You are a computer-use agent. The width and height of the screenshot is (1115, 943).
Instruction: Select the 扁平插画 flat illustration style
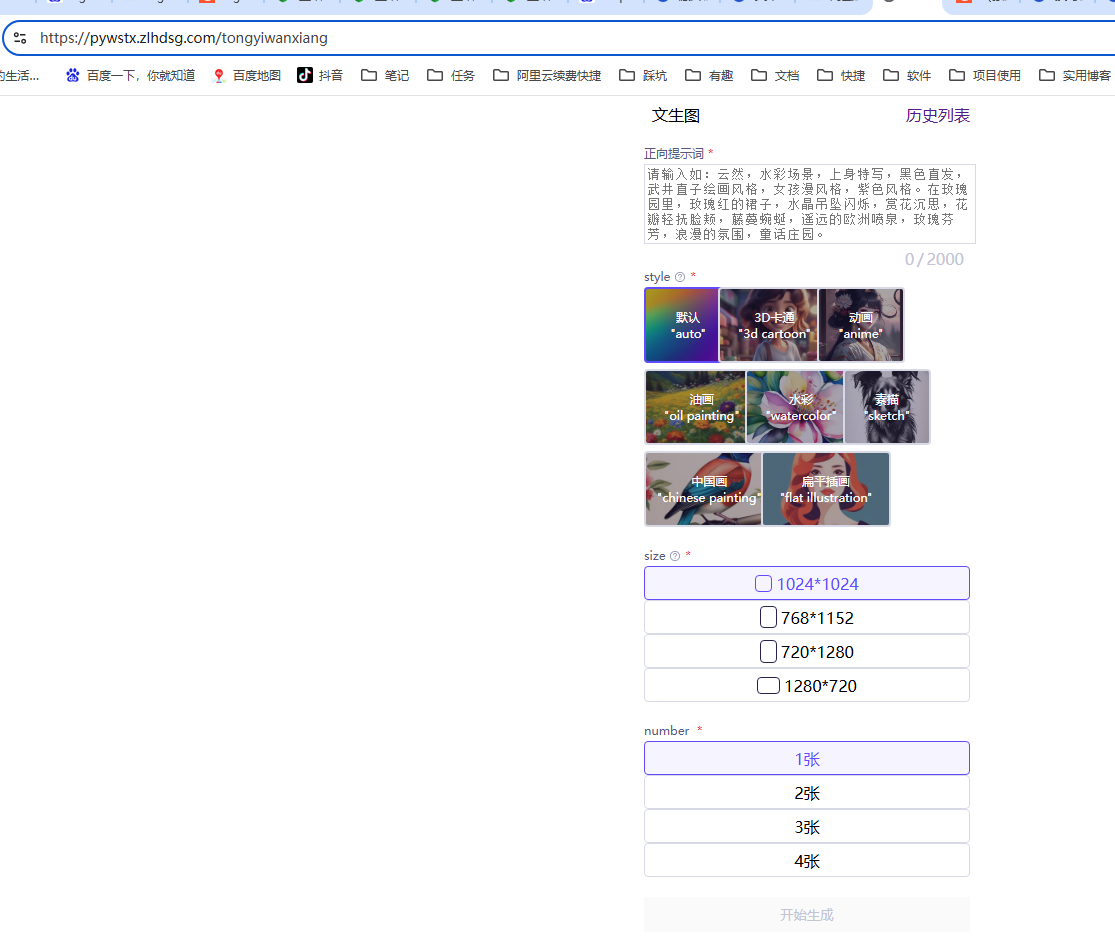[826, 489]
